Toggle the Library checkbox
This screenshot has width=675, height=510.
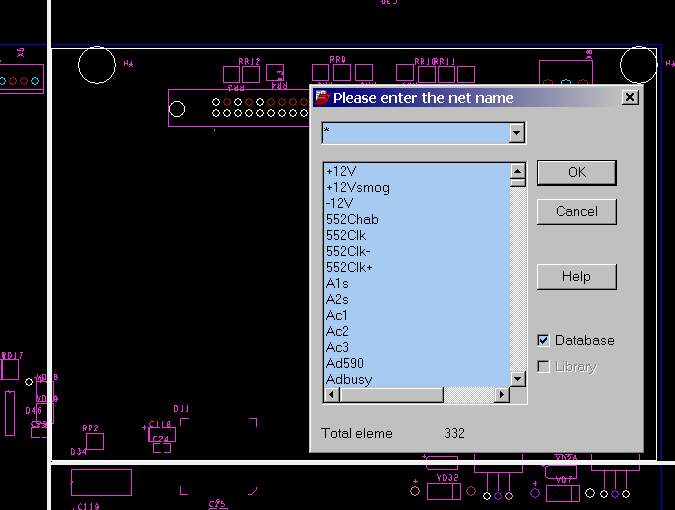(x=543, y=367)
